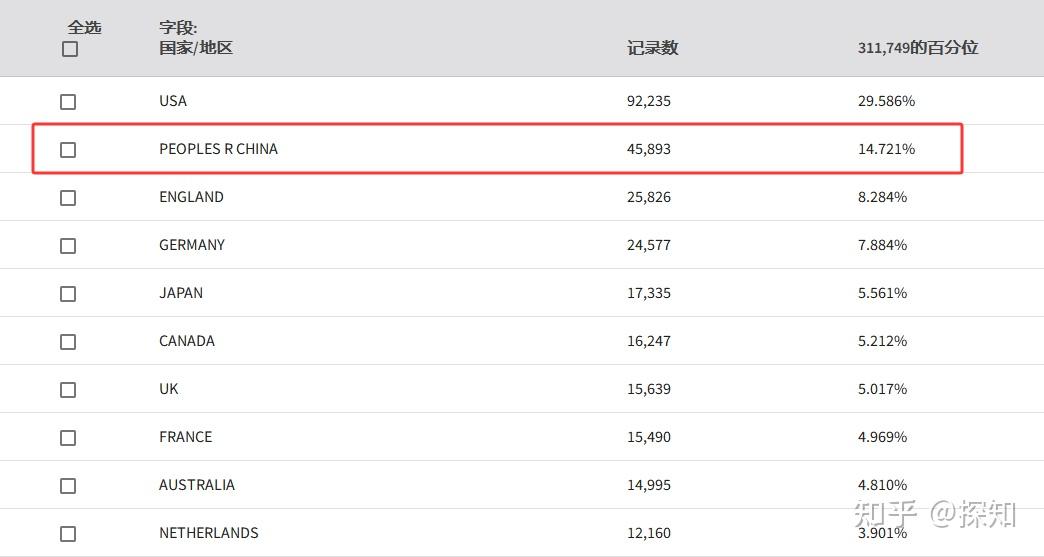The height and width of the screenshot is (557, 1044).
Task: Tick the JAPAN row checkbox
Action: tap(68, 294)
